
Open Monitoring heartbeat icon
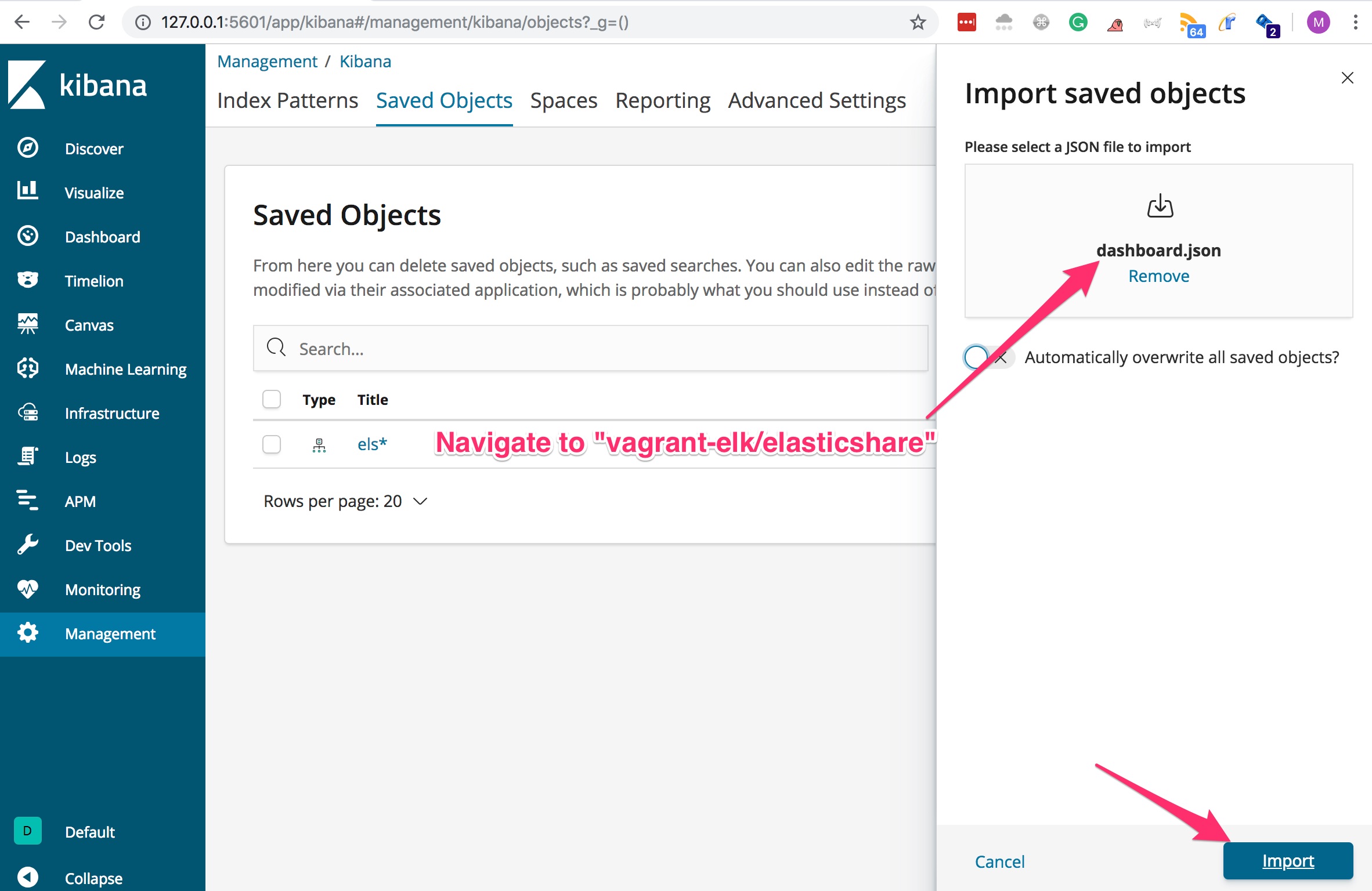28,589
